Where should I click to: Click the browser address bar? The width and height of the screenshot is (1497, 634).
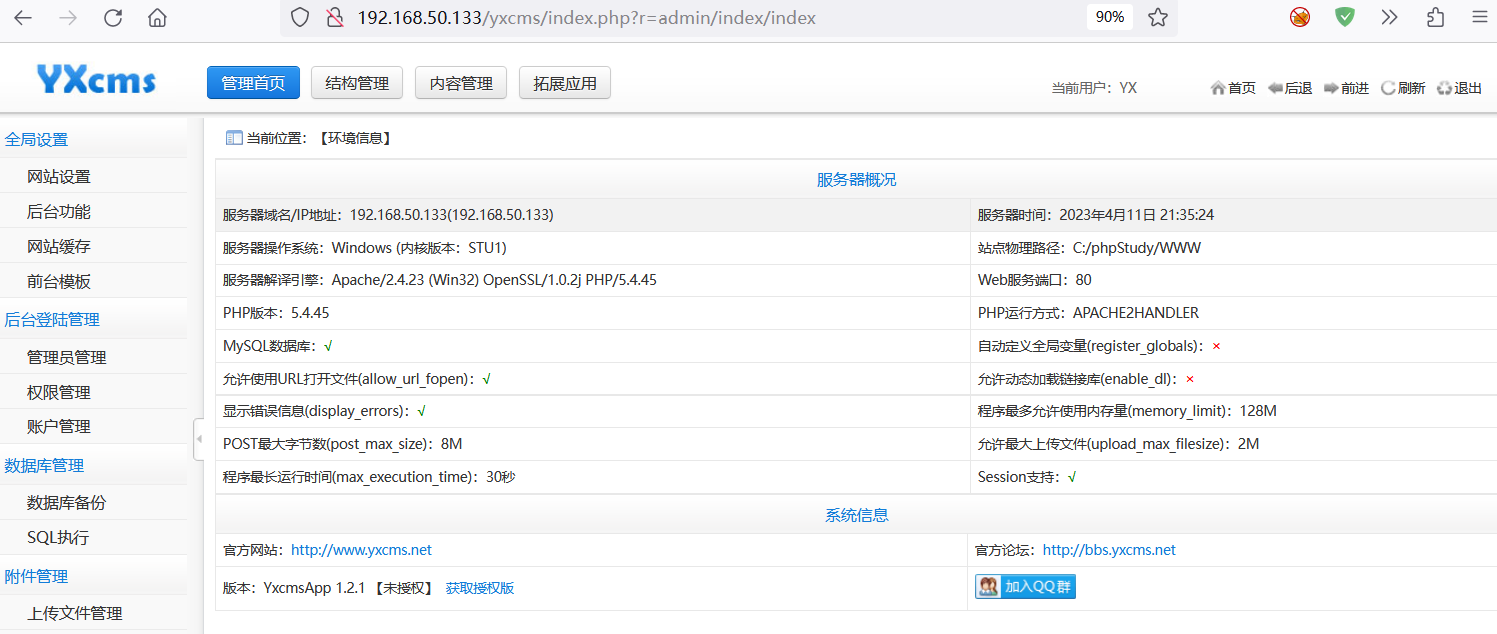(x=700, y=17)
